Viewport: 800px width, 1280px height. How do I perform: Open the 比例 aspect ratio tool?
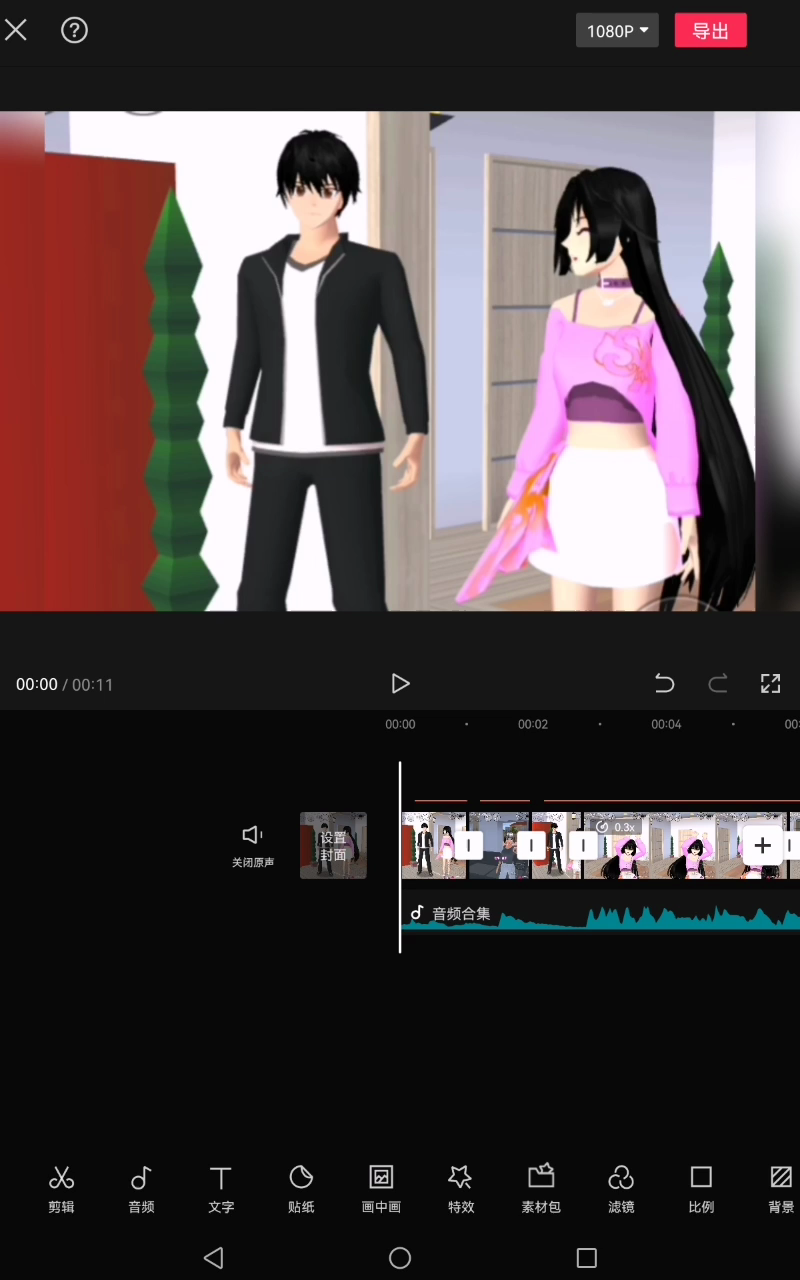tap(701, 1188)
